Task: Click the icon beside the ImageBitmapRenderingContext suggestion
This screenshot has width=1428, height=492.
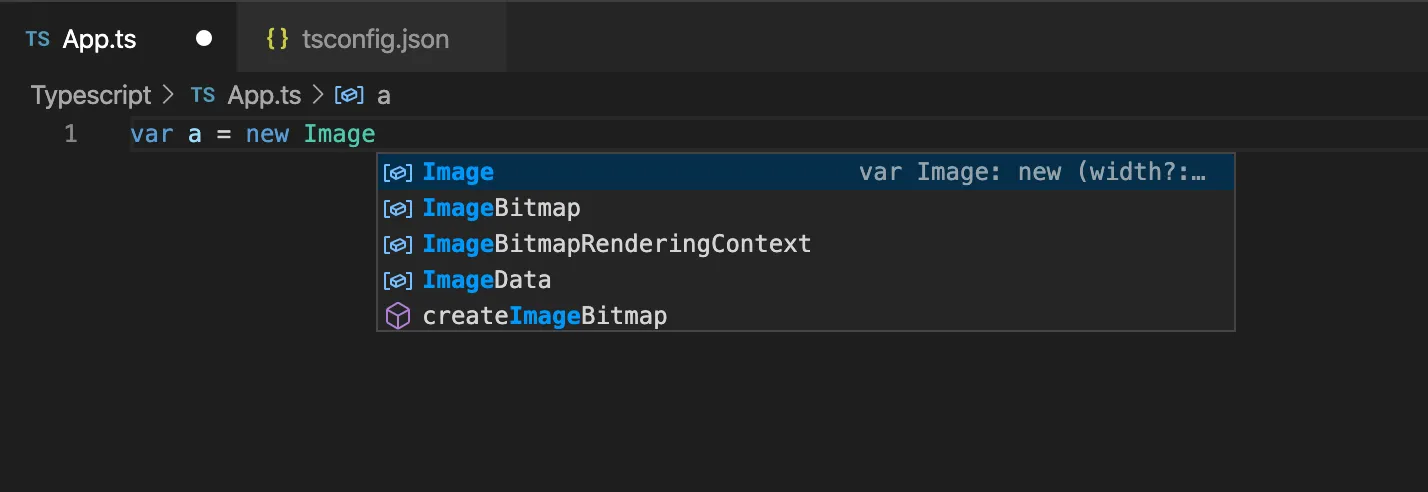Action: tap(398, 244)
